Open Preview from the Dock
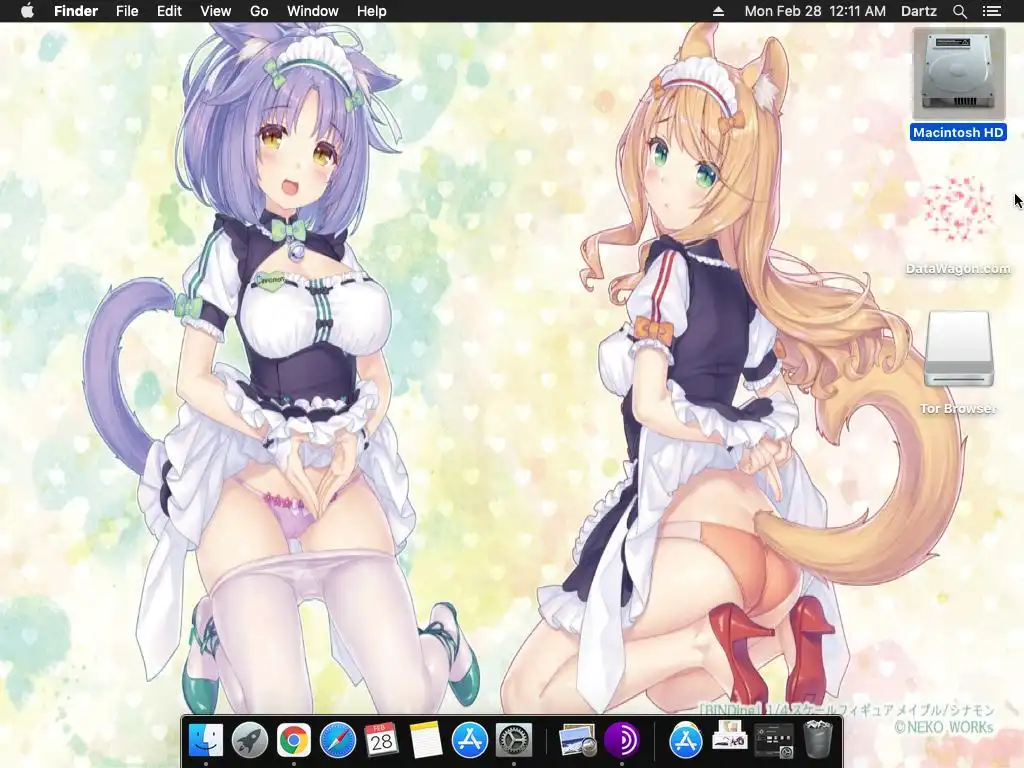This screenshot has width=1024, height=768. 577,740
